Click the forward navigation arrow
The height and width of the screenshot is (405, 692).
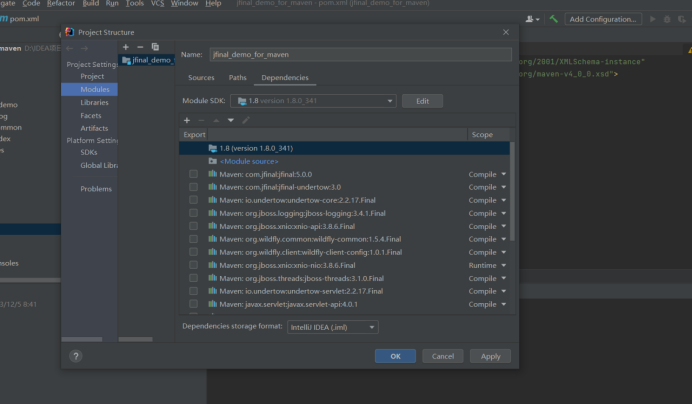tap(84, 48)
